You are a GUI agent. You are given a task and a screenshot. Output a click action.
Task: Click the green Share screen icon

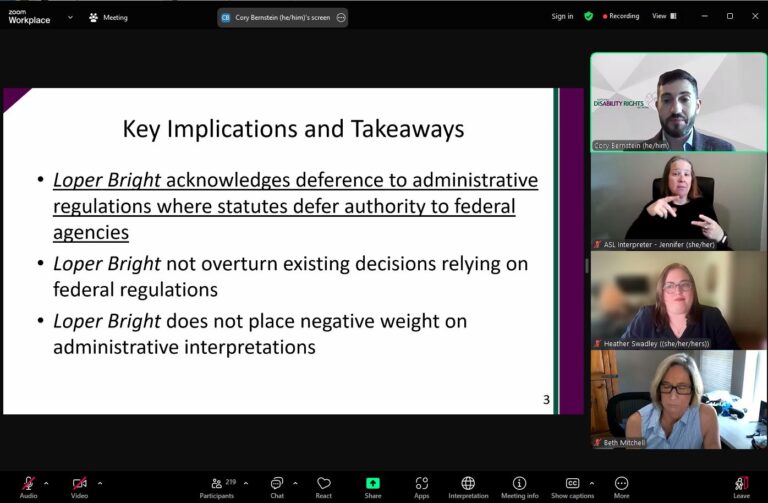pyautogui.click(x=372, y=486)
